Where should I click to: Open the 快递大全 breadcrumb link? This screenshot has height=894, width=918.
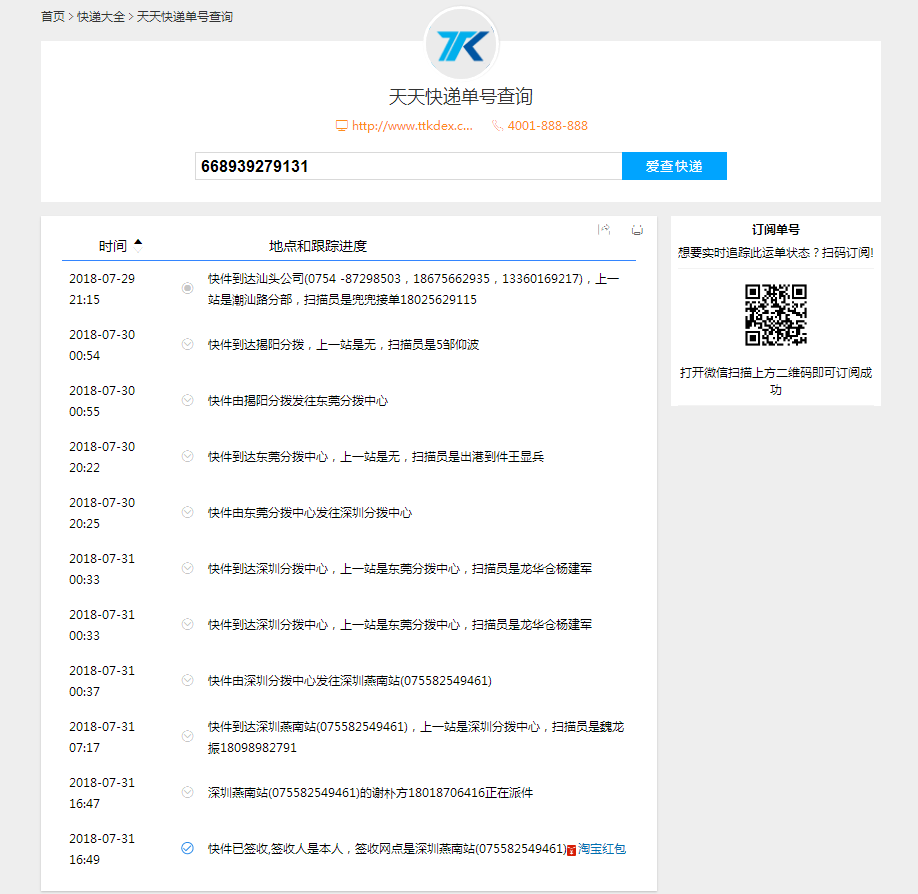(x=101, y=16)
